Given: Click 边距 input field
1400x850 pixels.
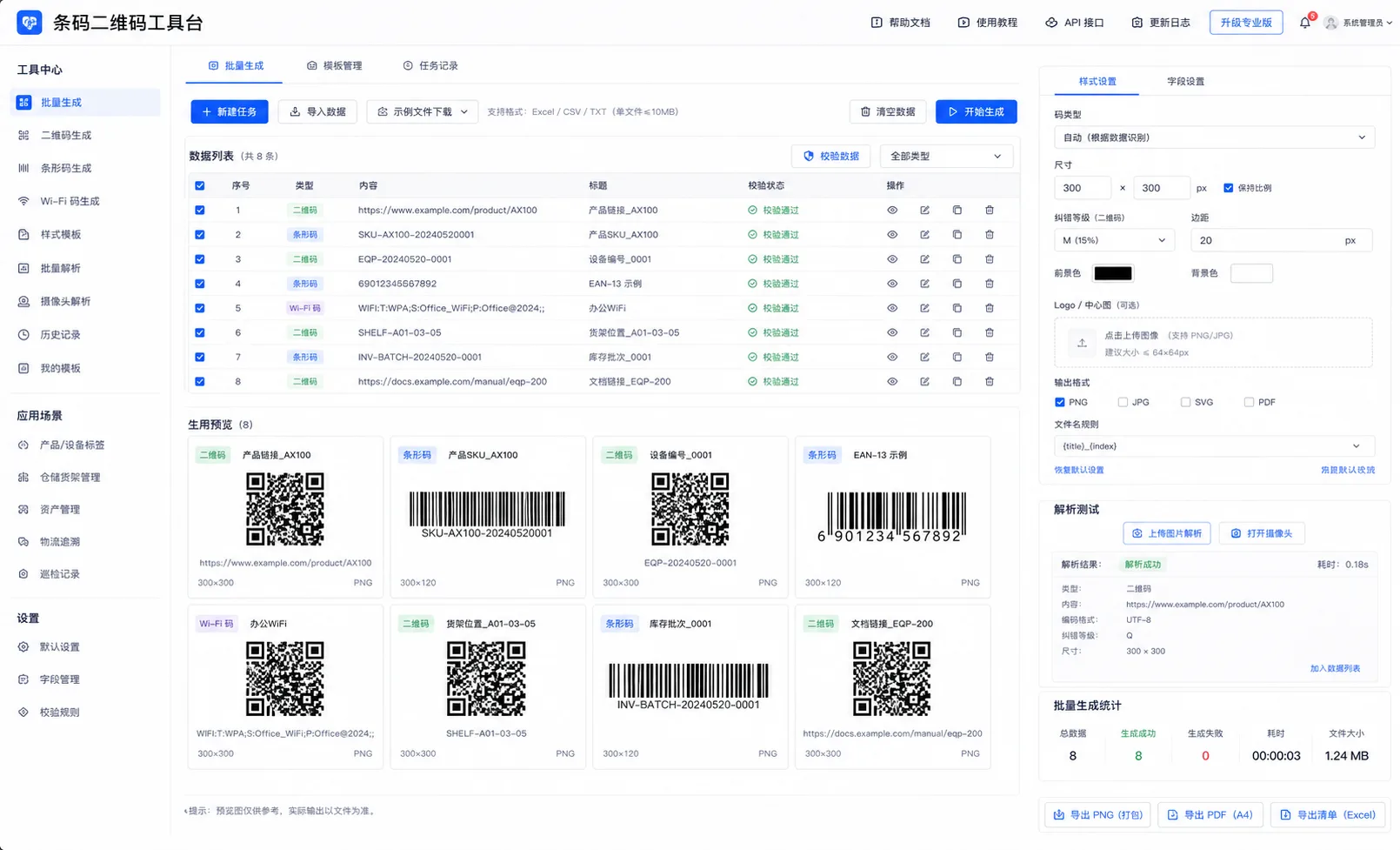Looking at the screenshot, I should [1282, 240].
